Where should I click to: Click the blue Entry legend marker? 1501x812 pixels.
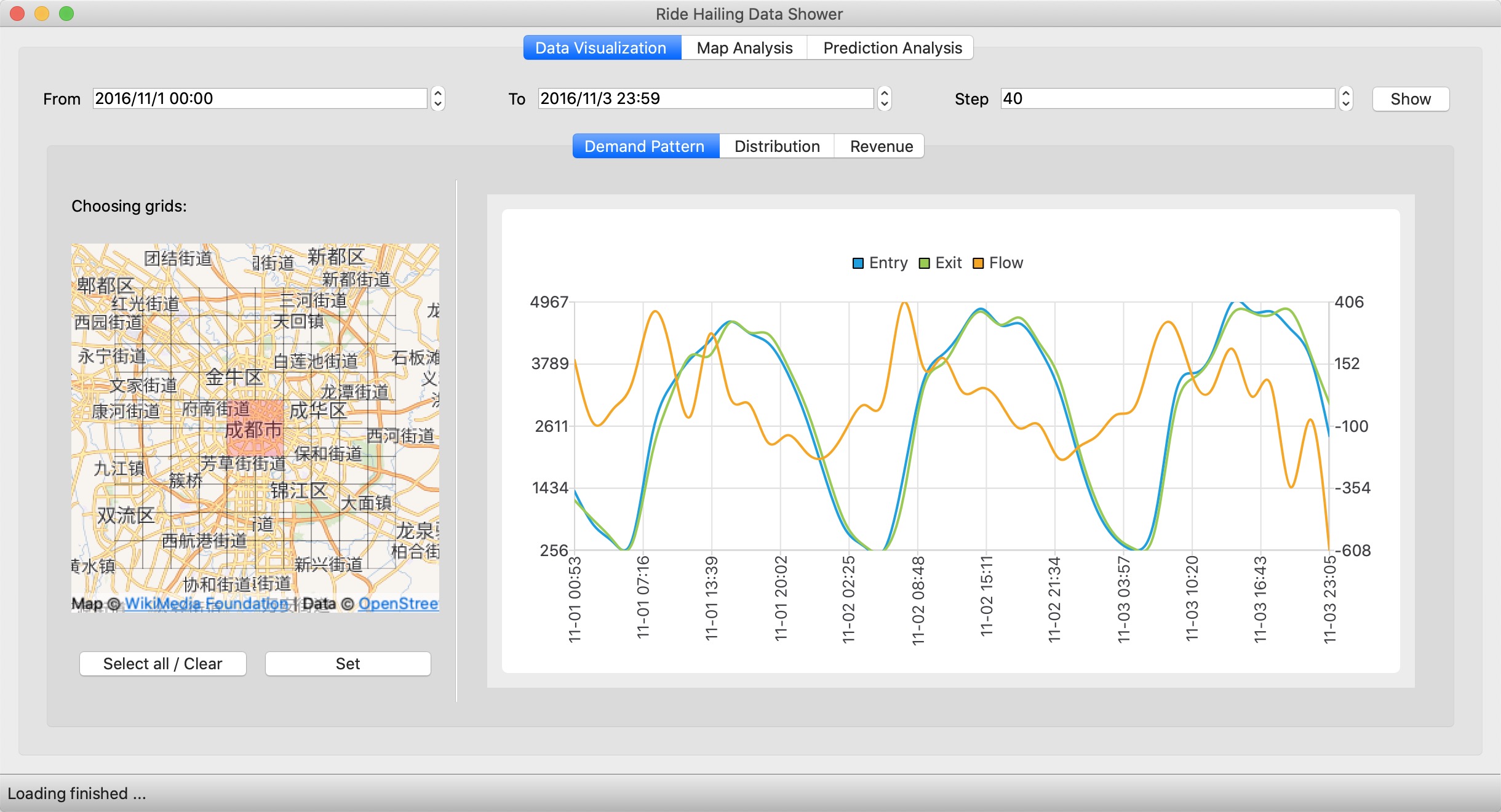(x=858, y=263)
